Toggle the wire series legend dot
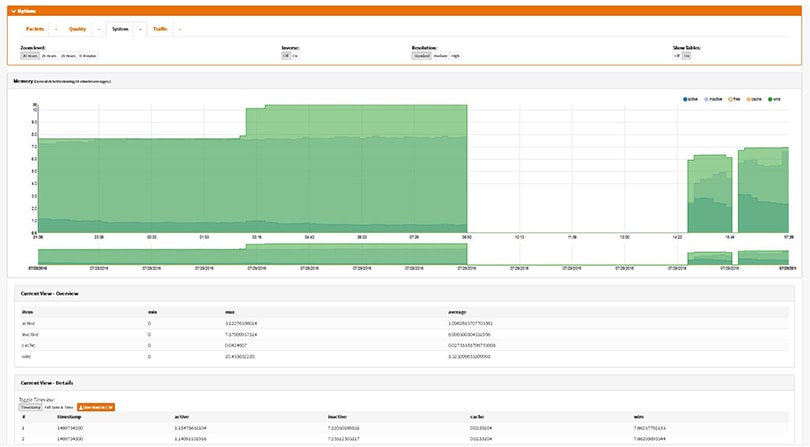The width and height of the screenshot is (810, 447). (769, 99)
